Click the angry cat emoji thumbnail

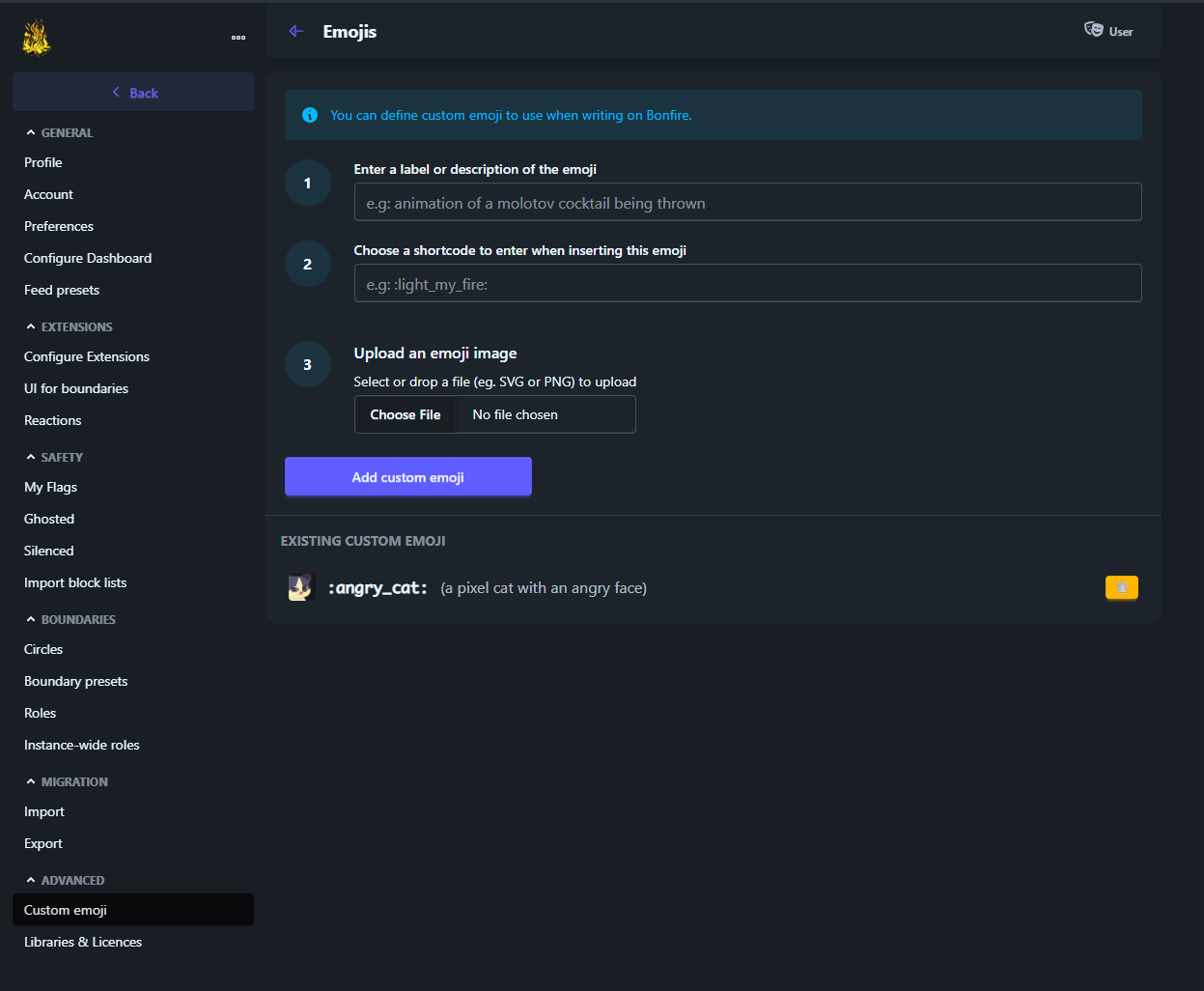point(301,587)
